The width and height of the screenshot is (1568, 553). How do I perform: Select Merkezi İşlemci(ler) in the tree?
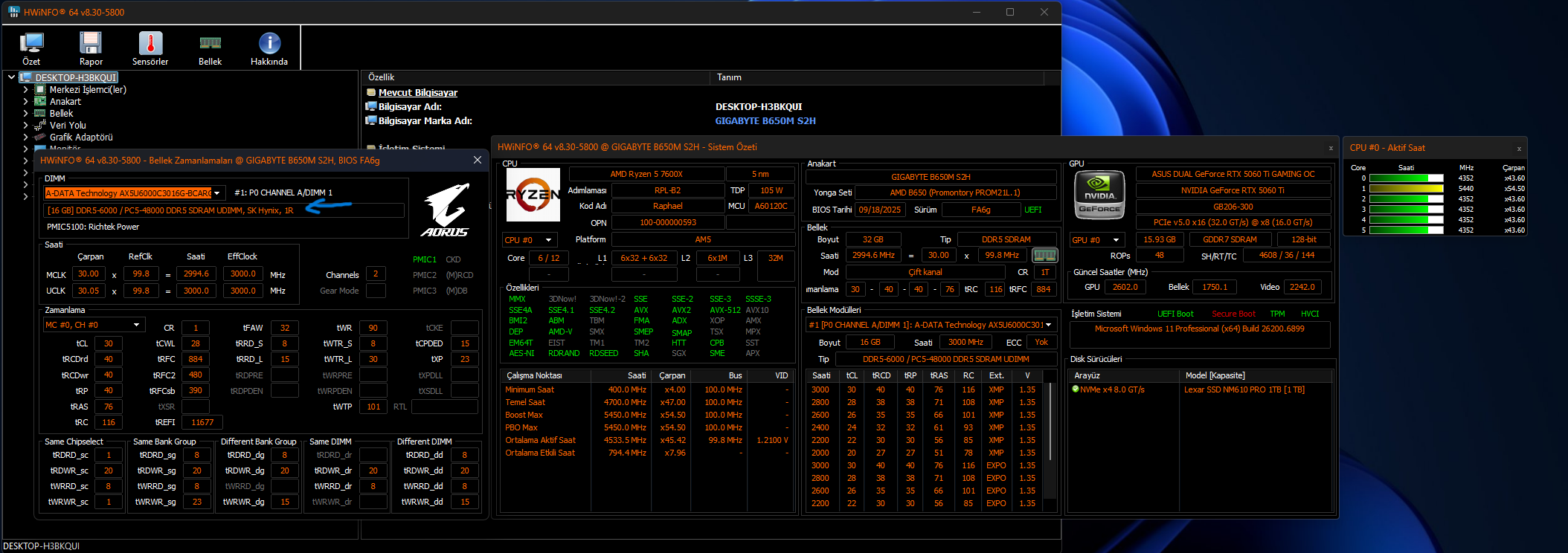88,89
